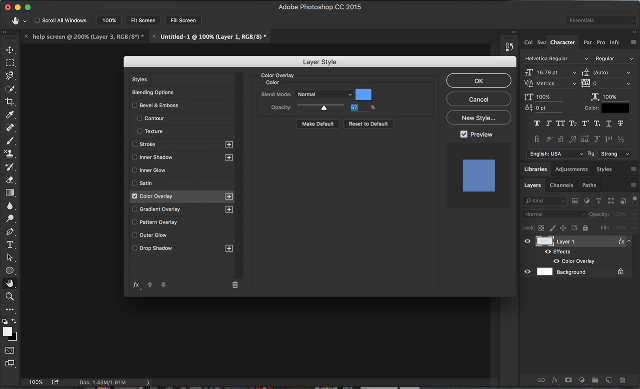The image size is (640, 389).
Task: Toggle the Preview checkbox
Action: click(x=464, y=134)
